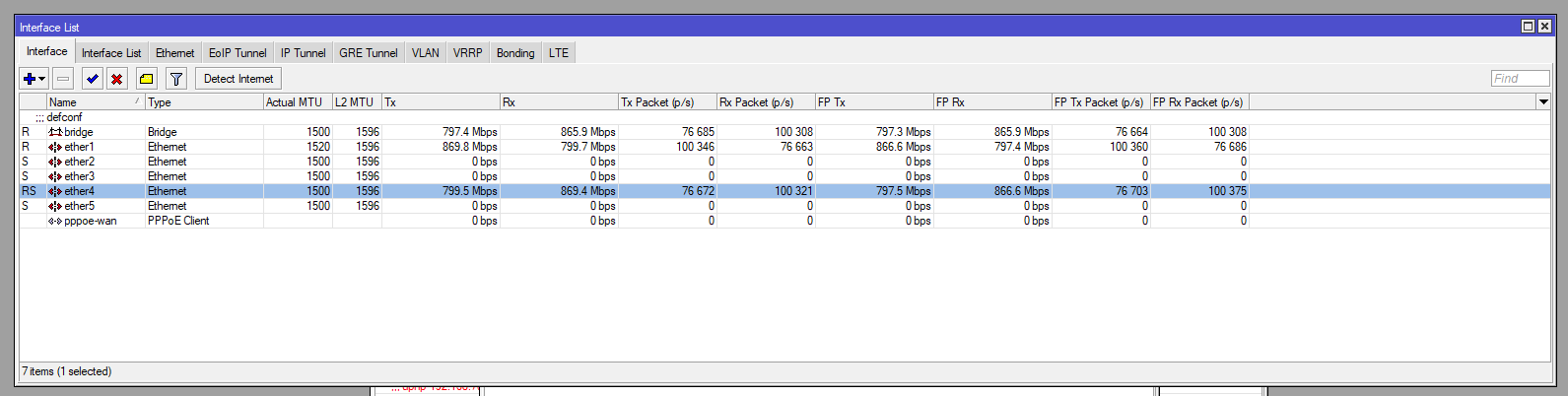Image resolution: width=1568 pixels, height=396 pixels.
Task: Click the 869.8 Mbps Tx value
Action: click(x=470, y=147)
